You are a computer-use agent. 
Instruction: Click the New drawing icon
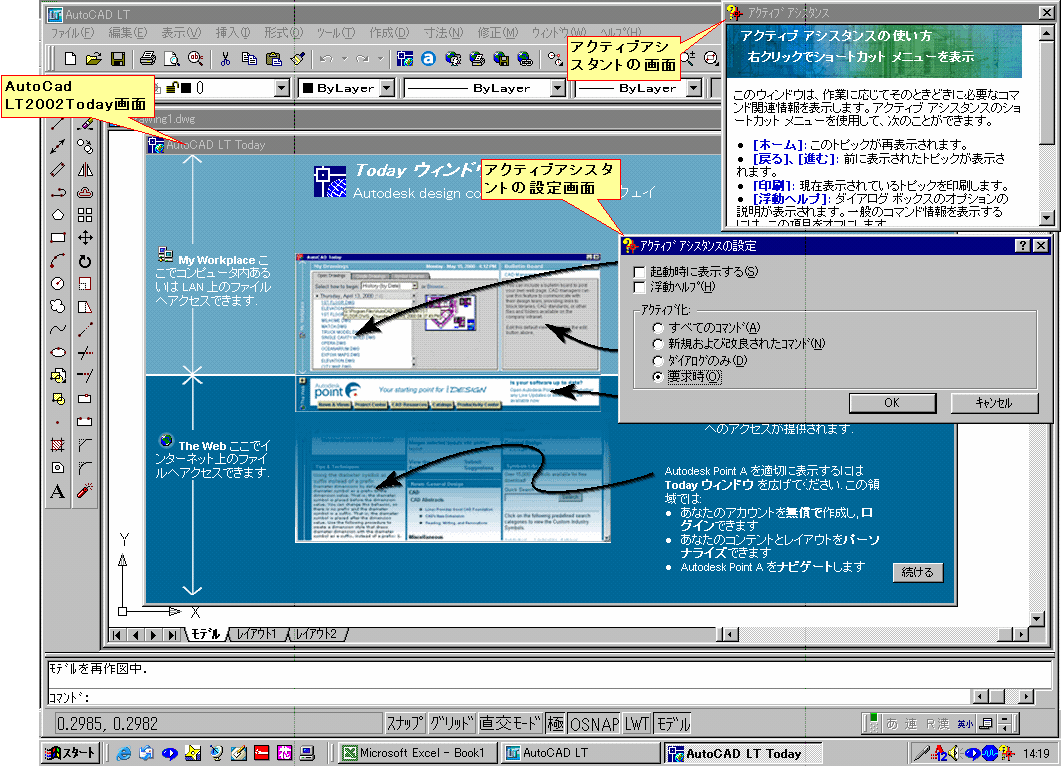click(x=70, y=59)
